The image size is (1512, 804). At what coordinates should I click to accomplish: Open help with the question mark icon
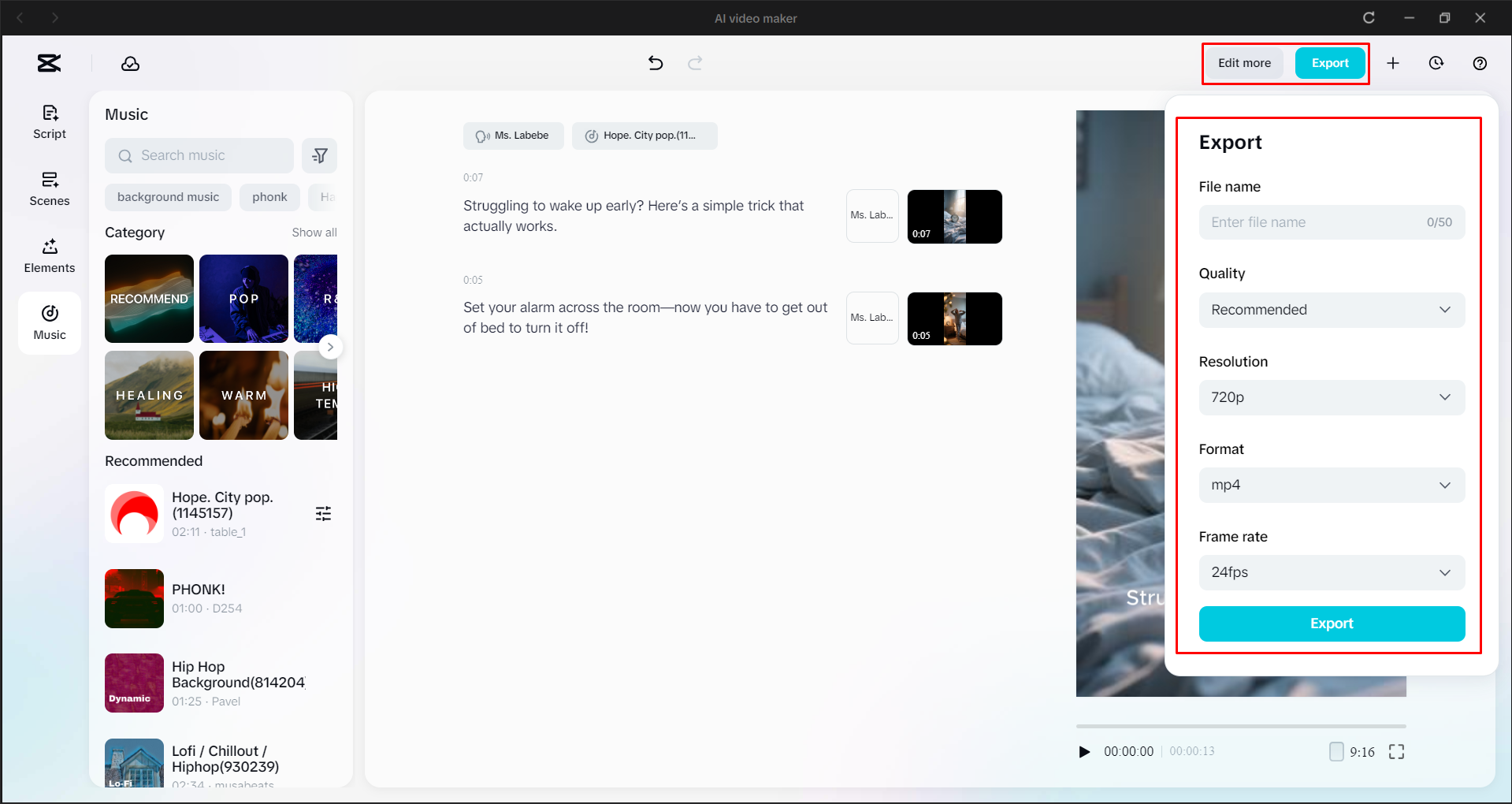[x=1479, y=63]
